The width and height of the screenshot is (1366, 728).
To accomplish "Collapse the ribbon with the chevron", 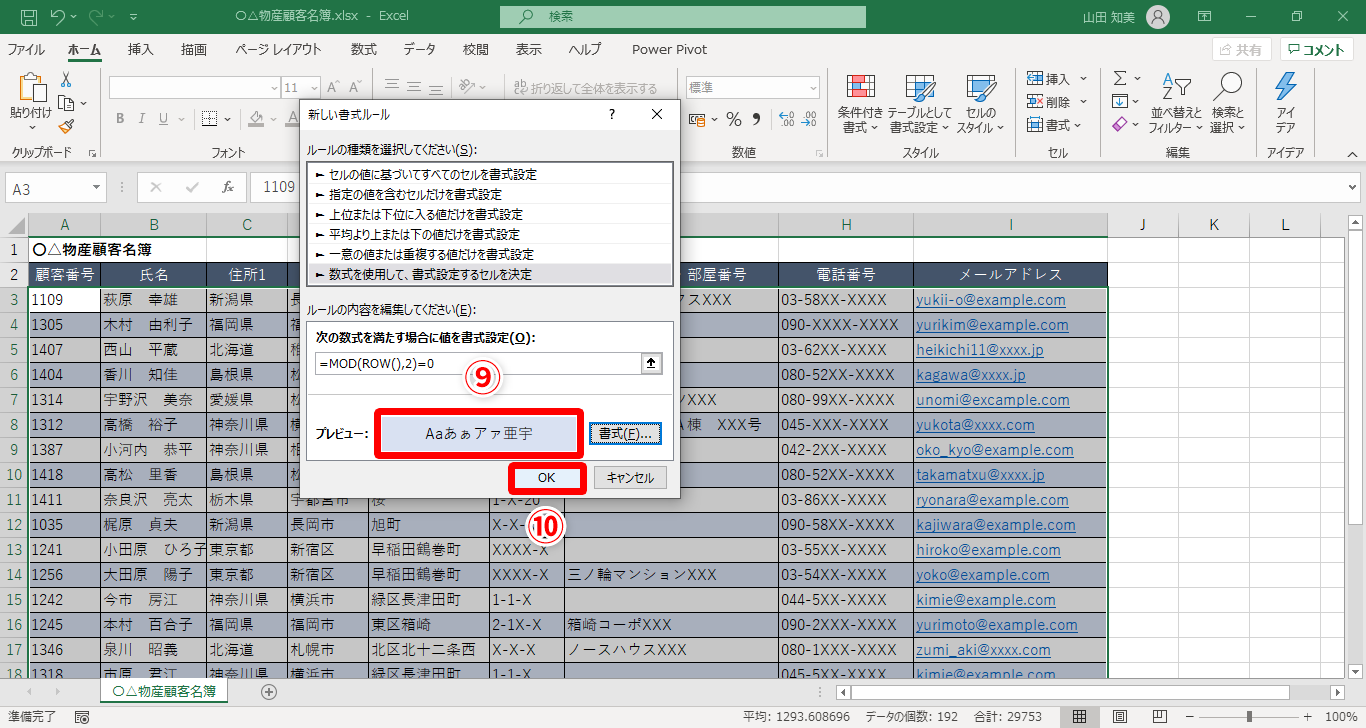I will pos(1351,153).
